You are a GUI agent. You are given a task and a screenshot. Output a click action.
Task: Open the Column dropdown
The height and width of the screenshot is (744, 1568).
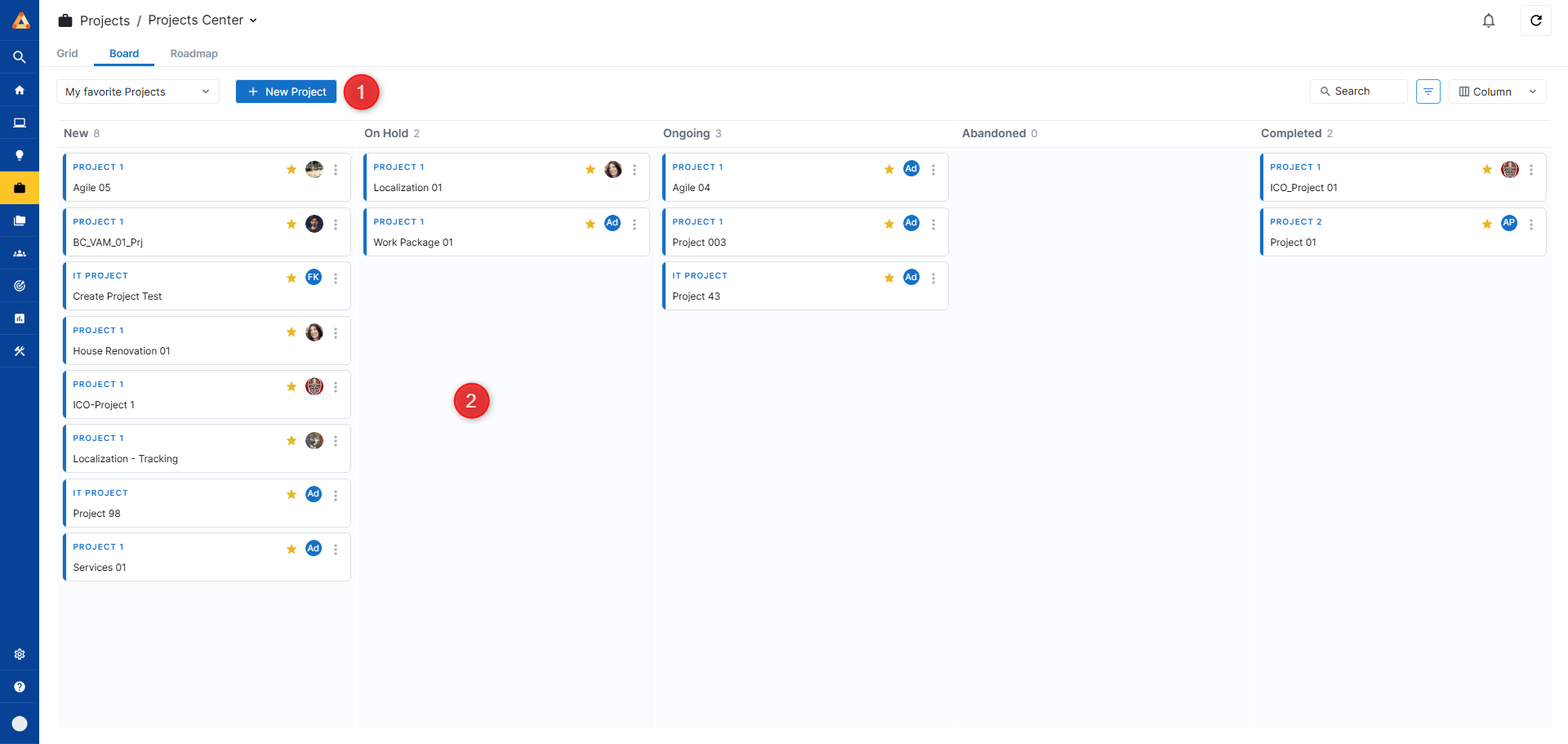tap(1497, 91)
